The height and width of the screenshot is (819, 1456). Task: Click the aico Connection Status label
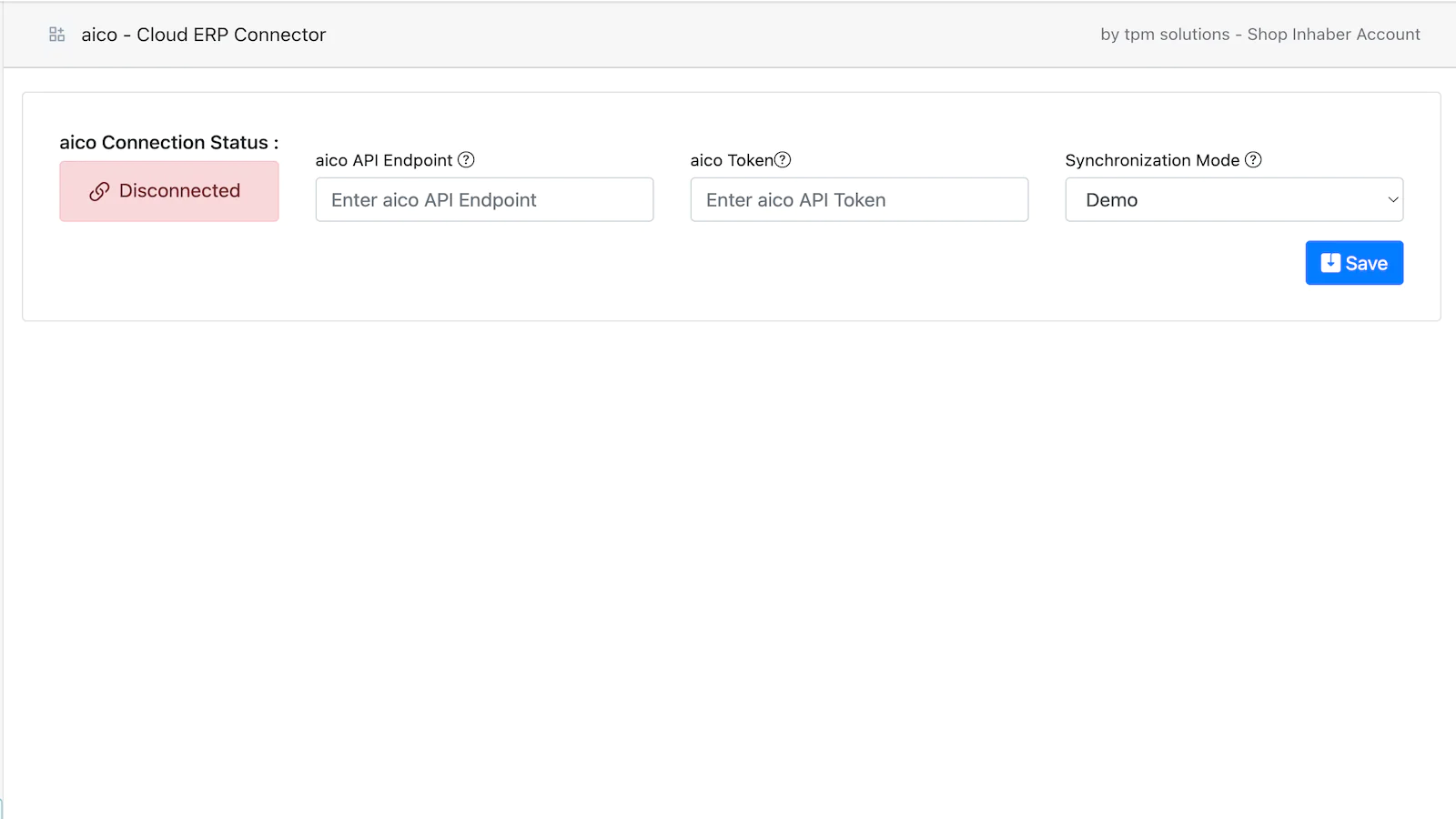tap(168, 143)
